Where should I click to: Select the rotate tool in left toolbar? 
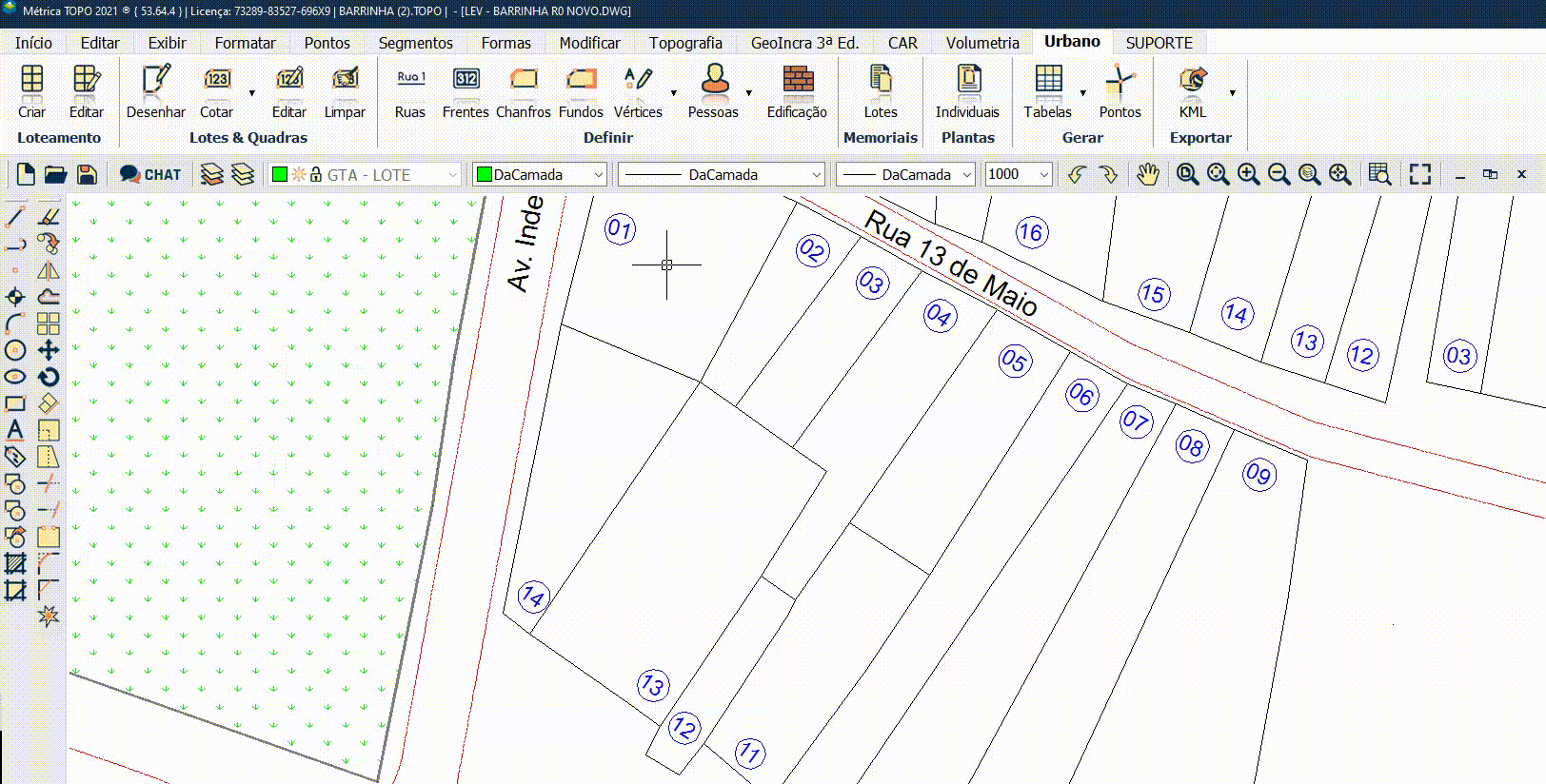pyautogui.click(x=49, y=377)
